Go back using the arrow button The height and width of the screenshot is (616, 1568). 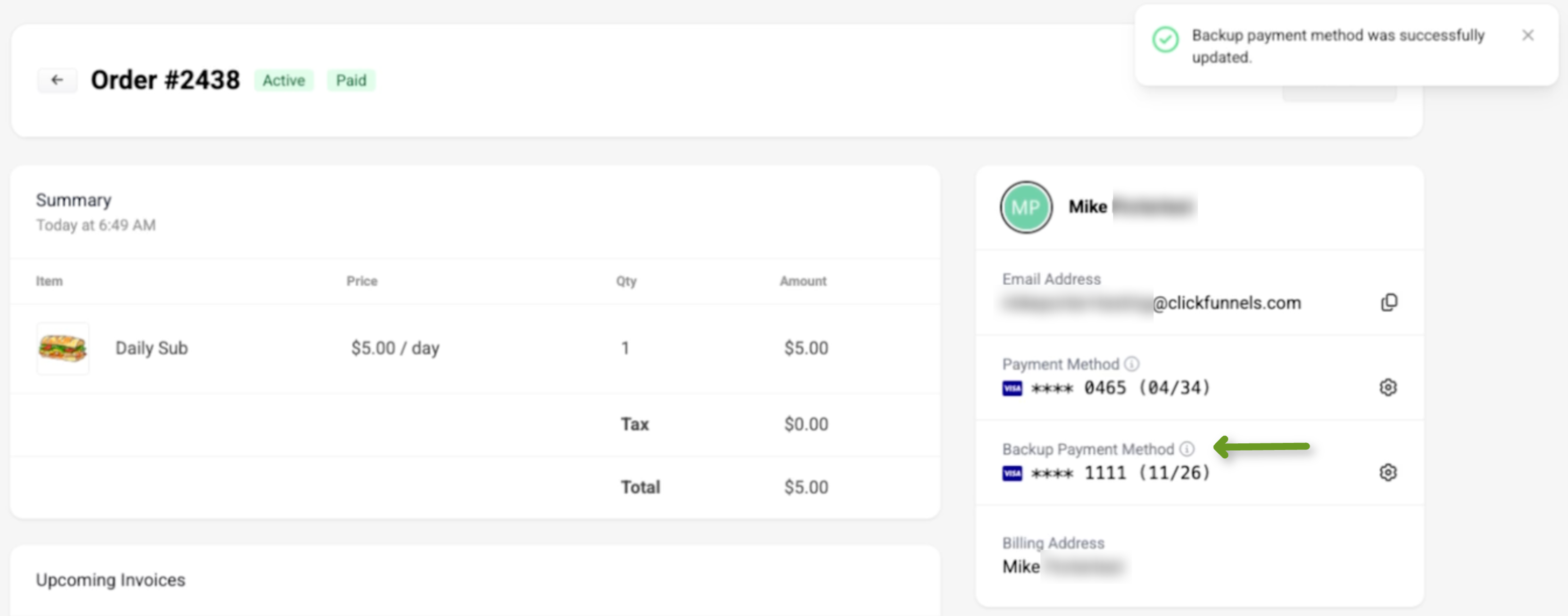(x=57, y=80)
